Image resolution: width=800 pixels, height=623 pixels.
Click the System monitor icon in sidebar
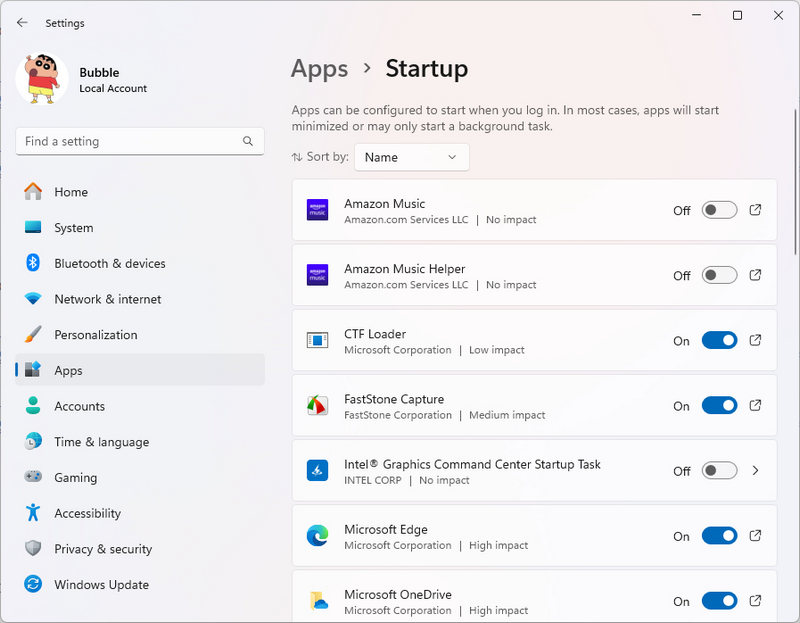tap(33, 227)
